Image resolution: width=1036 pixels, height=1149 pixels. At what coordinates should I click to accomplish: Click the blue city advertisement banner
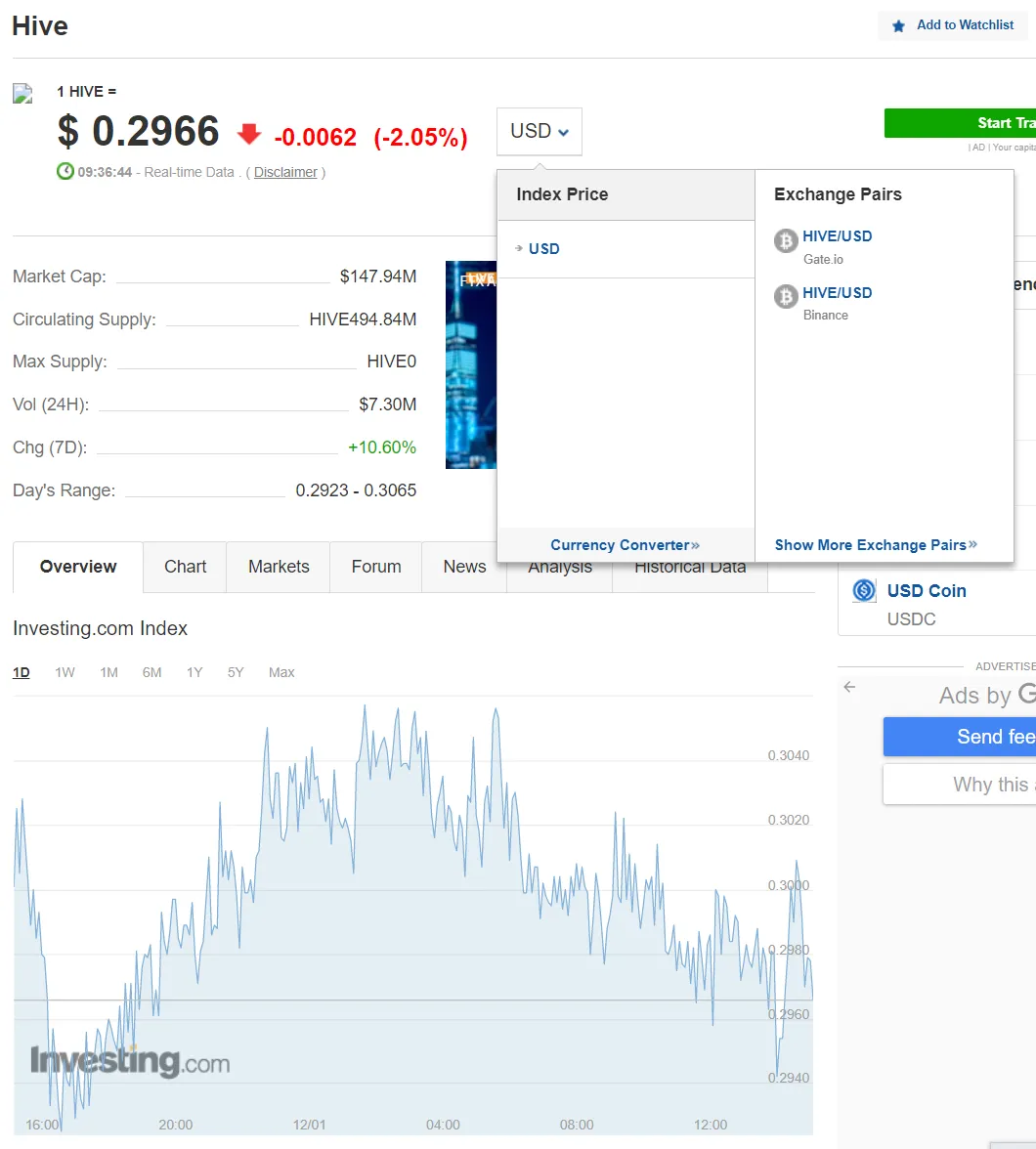coord(471,365)
